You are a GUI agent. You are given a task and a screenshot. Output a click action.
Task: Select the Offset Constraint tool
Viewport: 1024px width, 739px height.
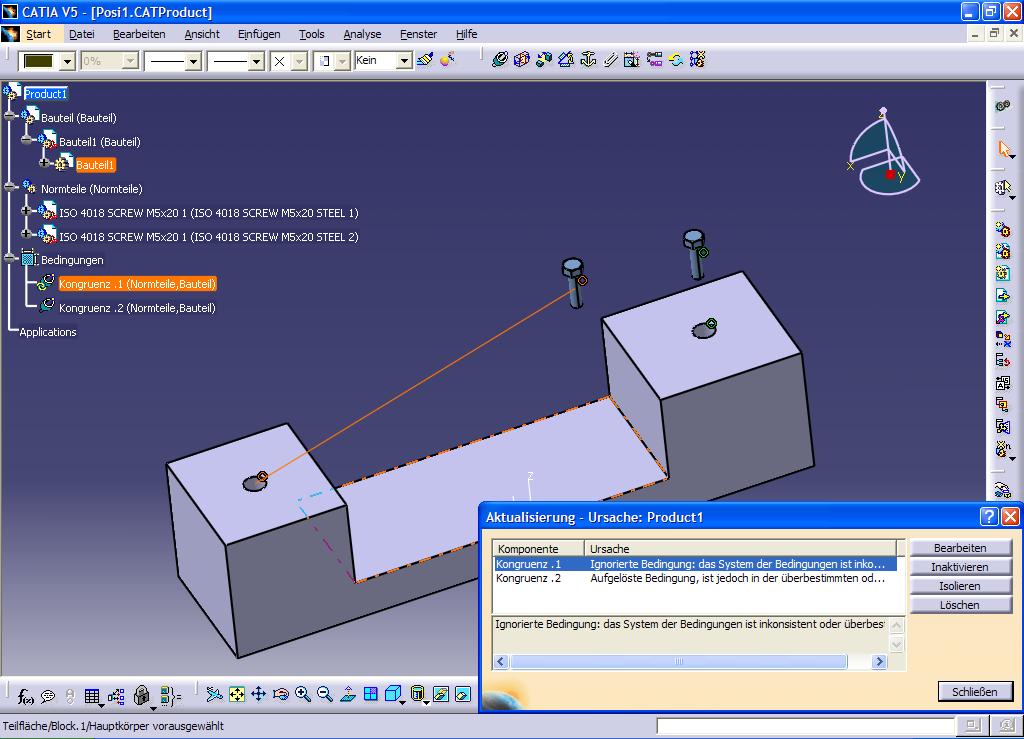click(544, 60)
